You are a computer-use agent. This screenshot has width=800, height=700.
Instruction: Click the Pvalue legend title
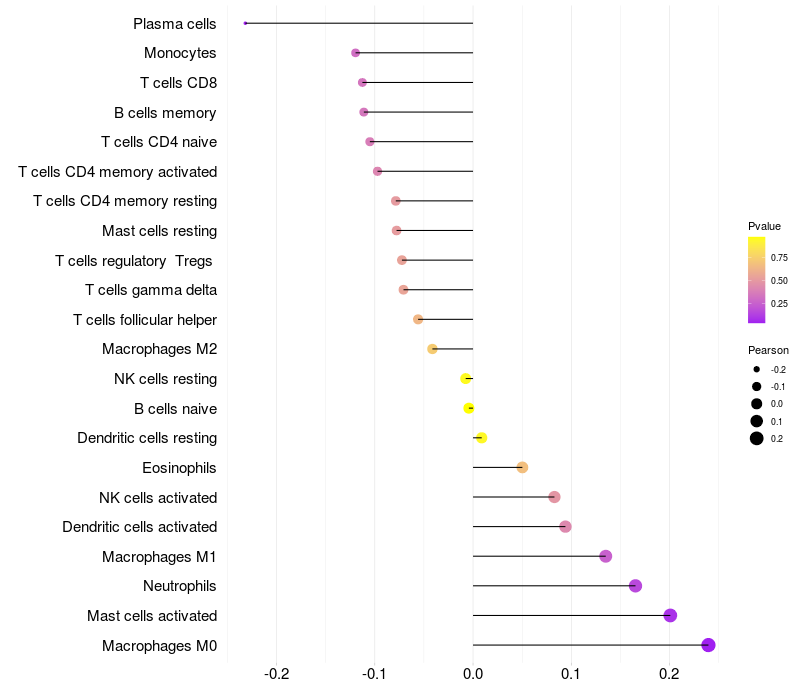764,226
